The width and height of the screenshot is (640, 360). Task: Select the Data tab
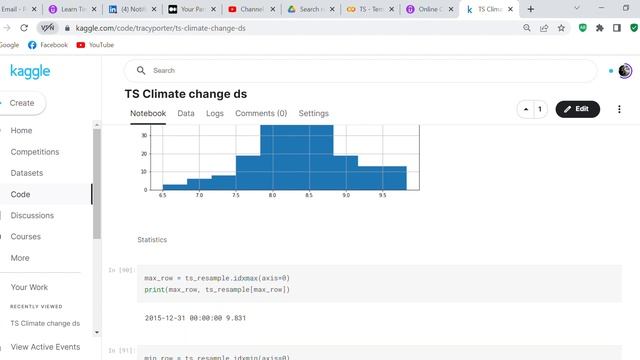click(186, 113)
